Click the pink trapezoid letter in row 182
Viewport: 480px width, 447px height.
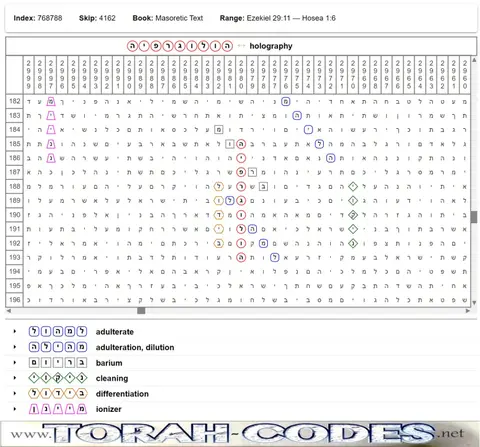tap(51, 101)
